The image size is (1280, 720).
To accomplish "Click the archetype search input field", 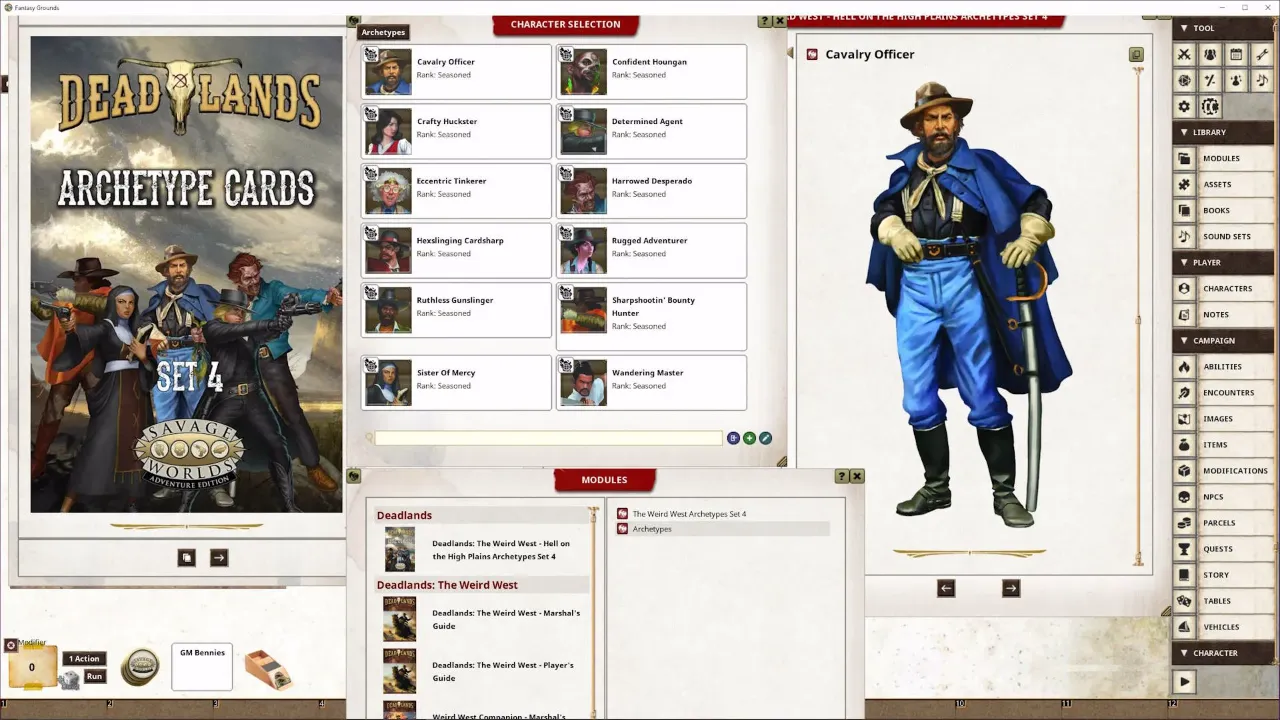I will pos(548,438).
